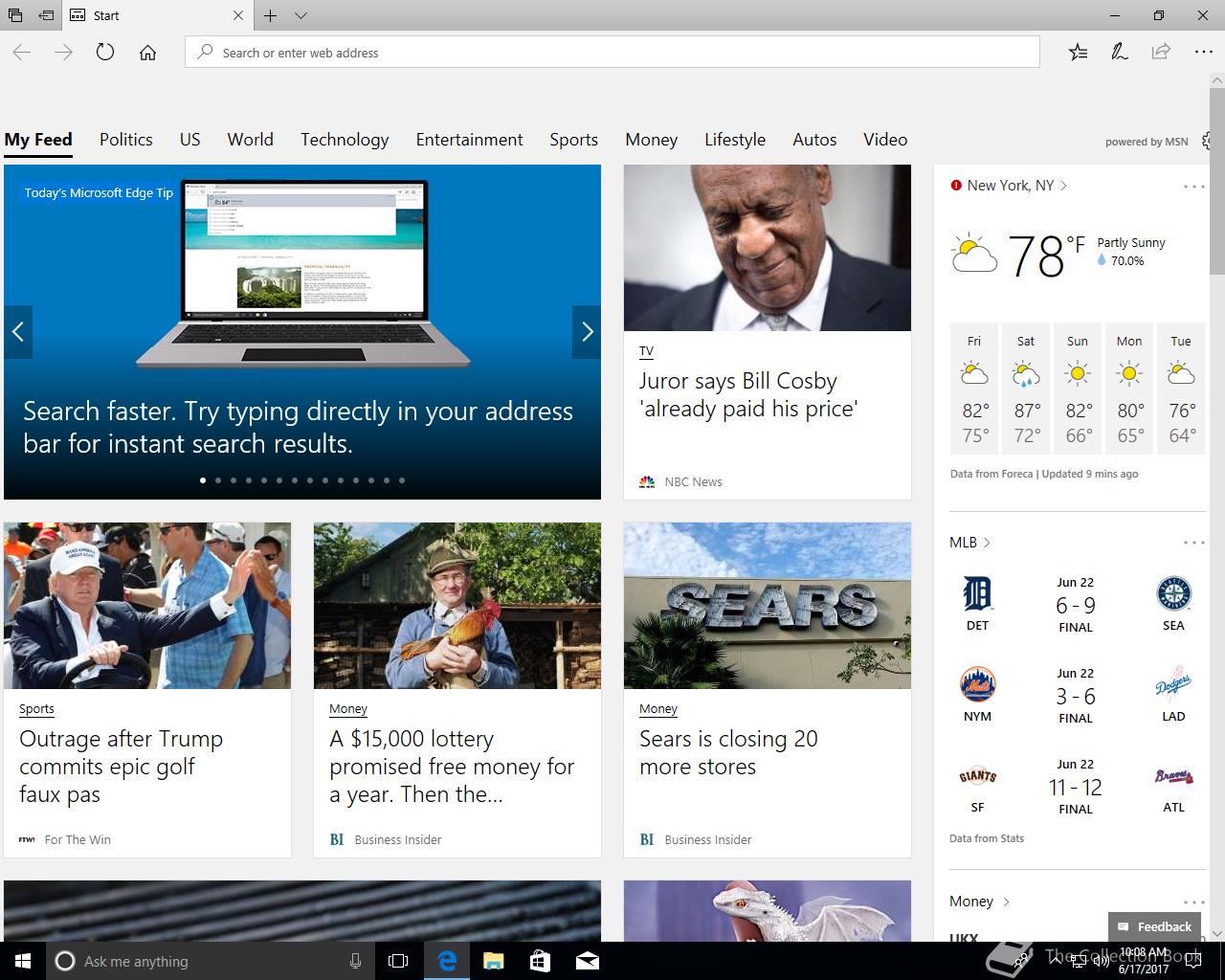Open SF vs ATL 11-12 final score
Viewport: 1225px width, 980px height.
click(x=1076, y=787)
